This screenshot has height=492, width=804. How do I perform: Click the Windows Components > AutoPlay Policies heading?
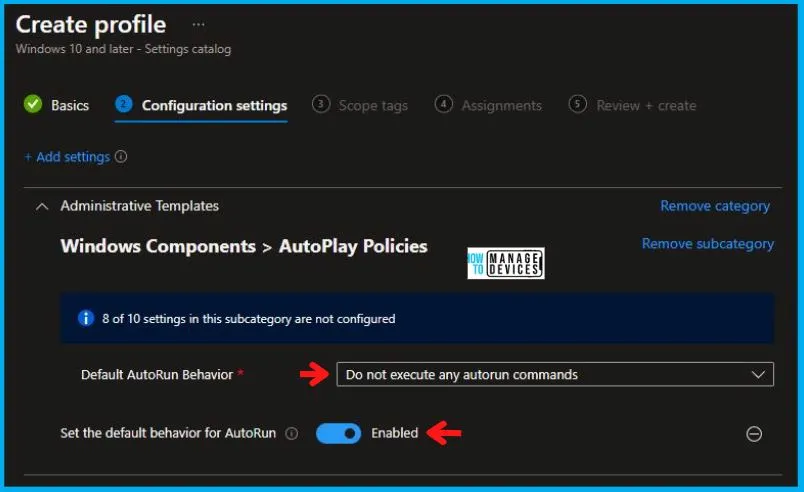point(244,247)
